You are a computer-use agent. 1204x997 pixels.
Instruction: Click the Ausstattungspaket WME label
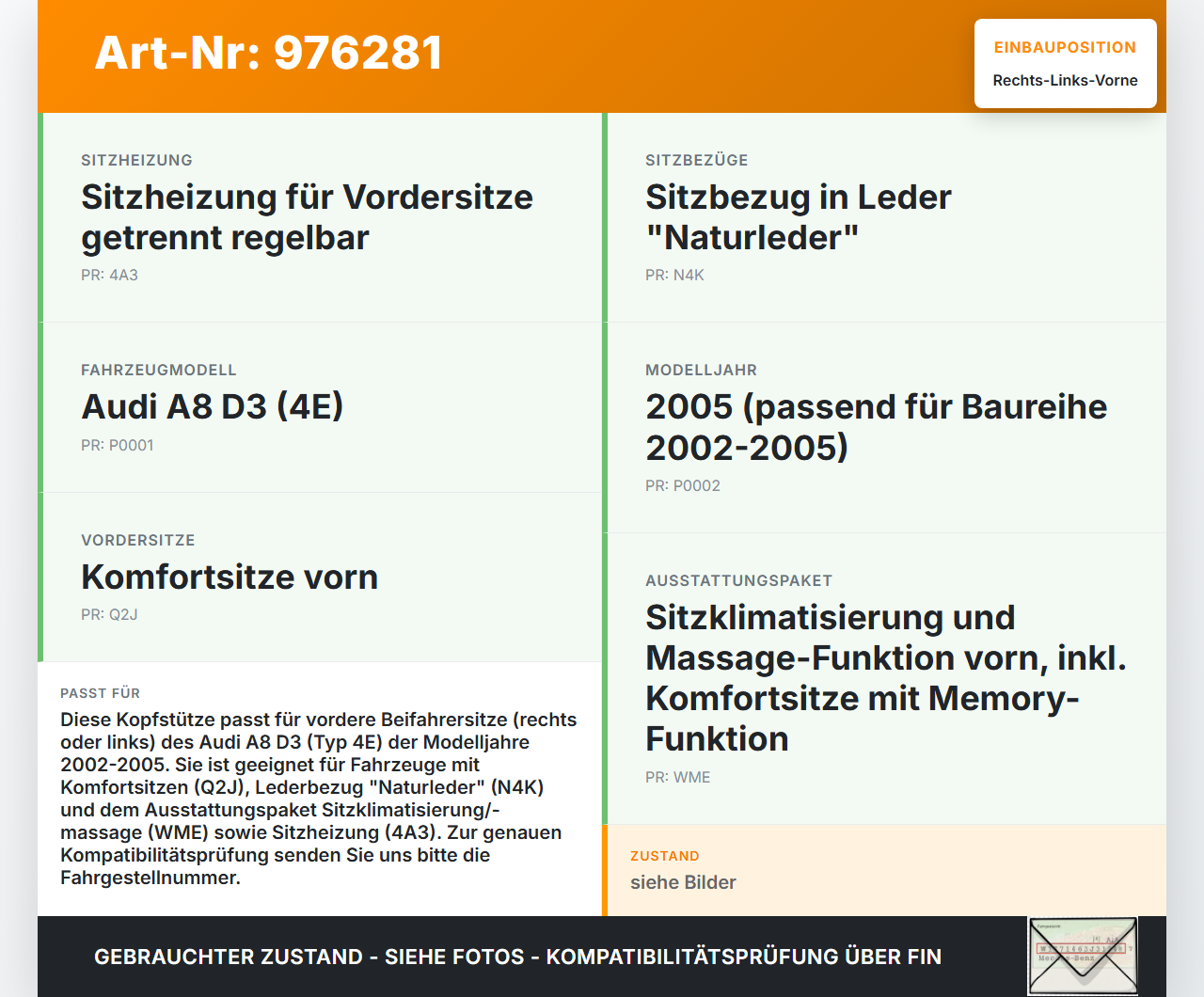click(x=677, y=777)
